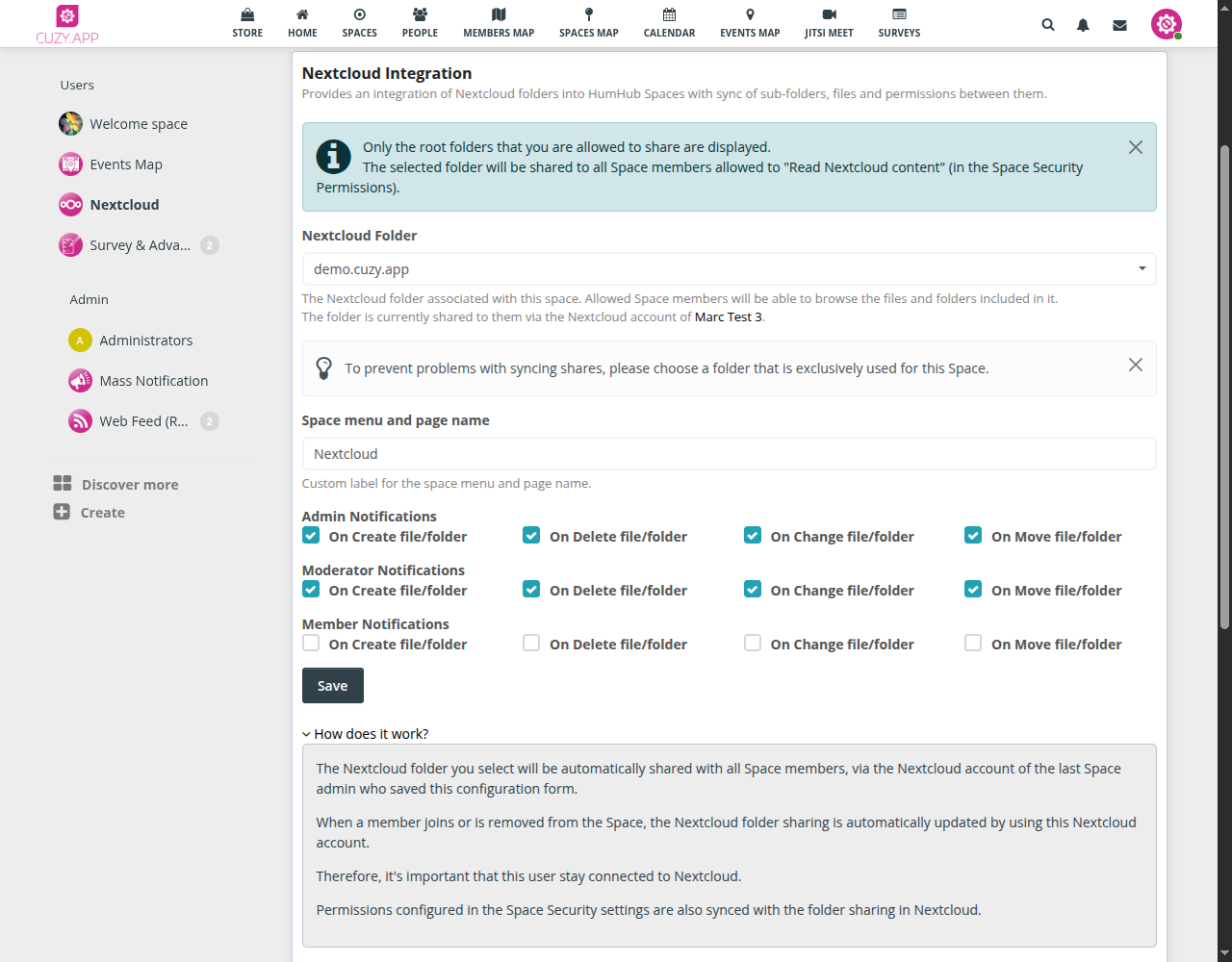Open the Nextcloud Folder dropdown

pyautogui.click(x=729, y=269)
